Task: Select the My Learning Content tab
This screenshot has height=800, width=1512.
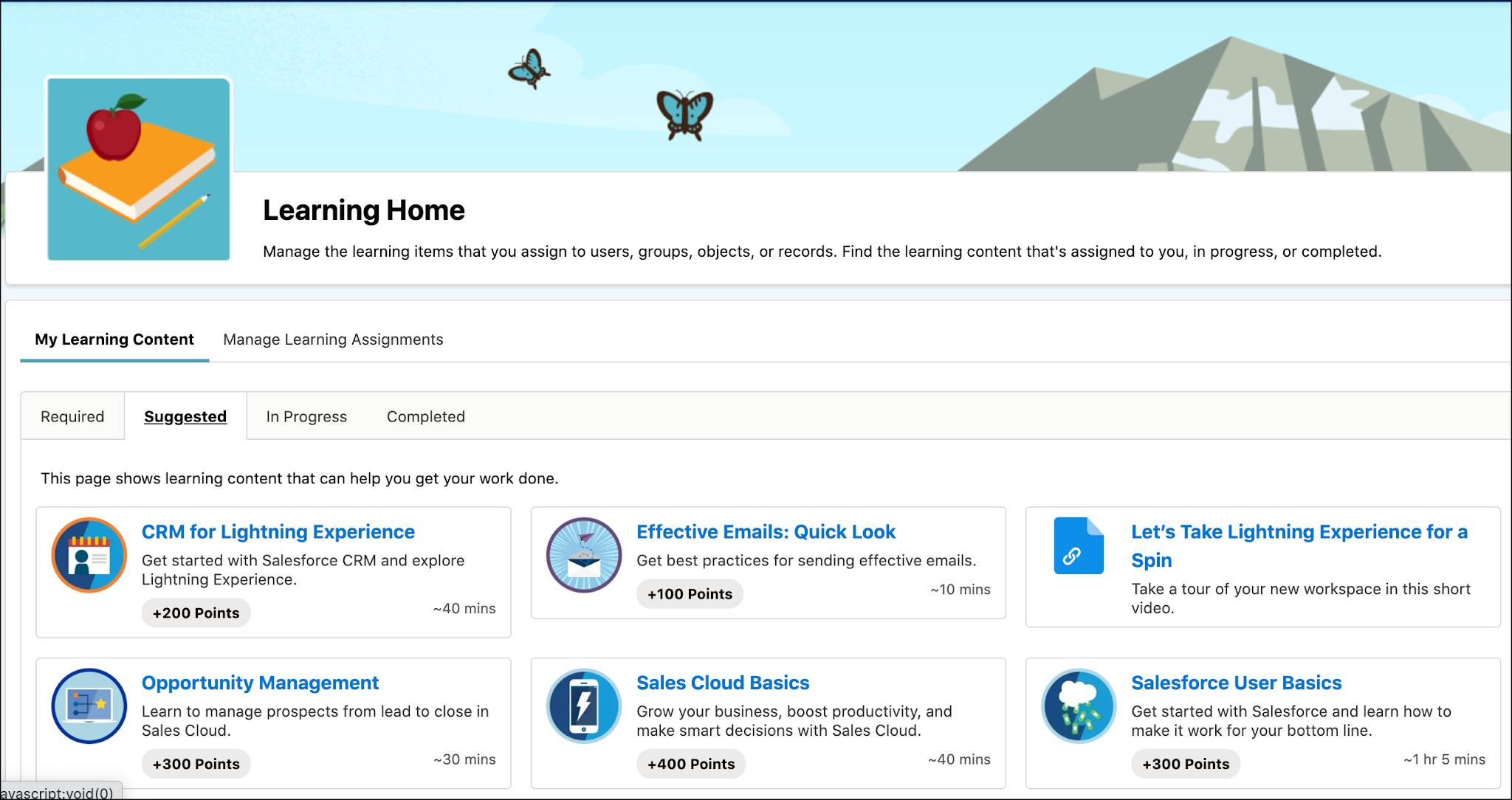Action: 114,339
